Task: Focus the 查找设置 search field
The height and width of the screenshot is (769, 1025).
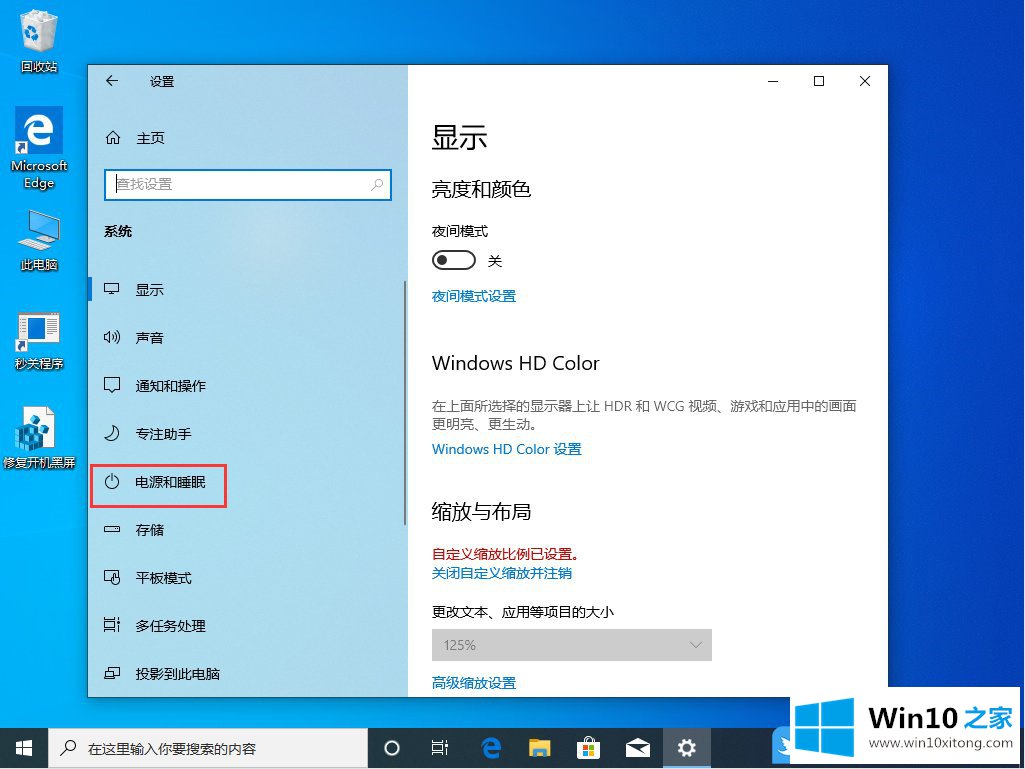Action: point(248,184)
